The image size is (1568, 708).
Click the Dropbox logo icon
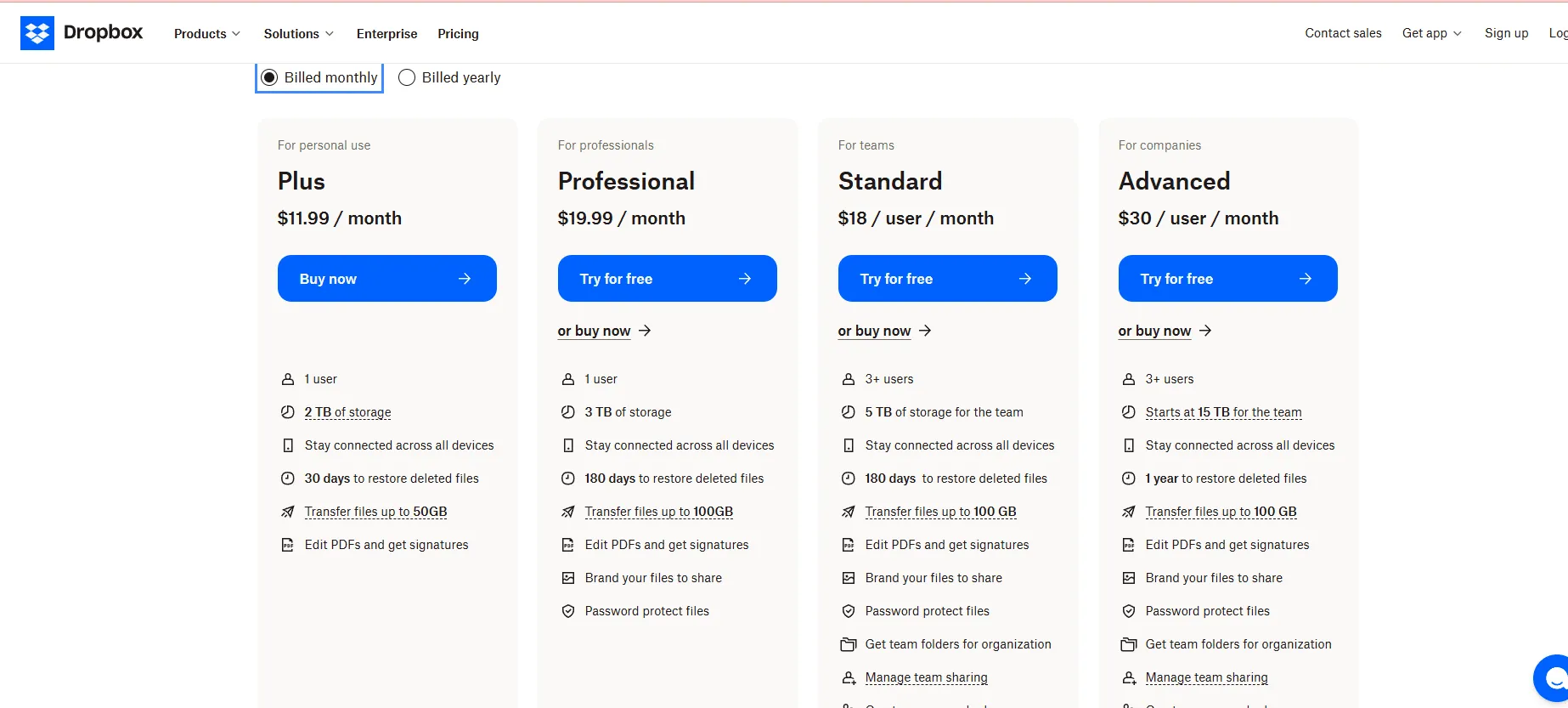coord(37,33)
